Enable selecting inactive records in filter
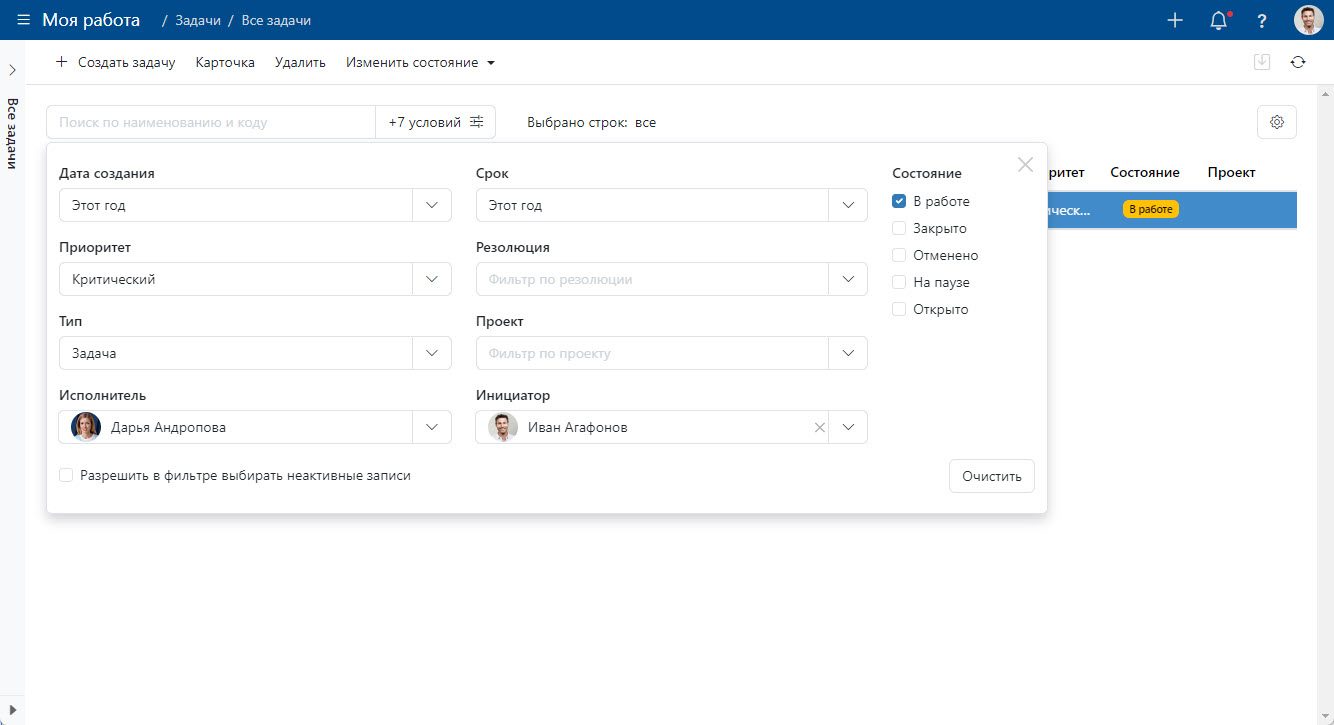This screenshot has height=725, width=1334. [66, 475]
